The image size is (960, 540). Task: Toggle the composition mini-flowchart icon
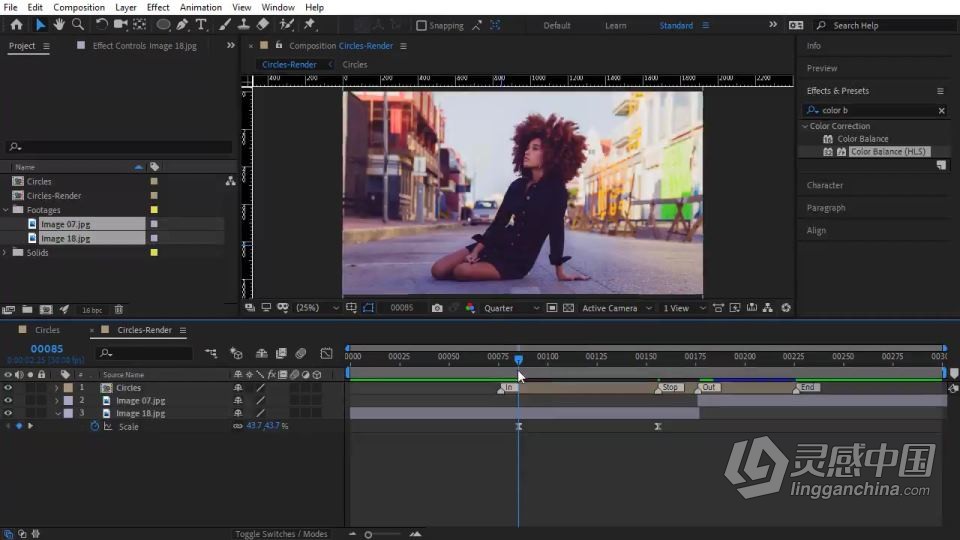[211, 353]
